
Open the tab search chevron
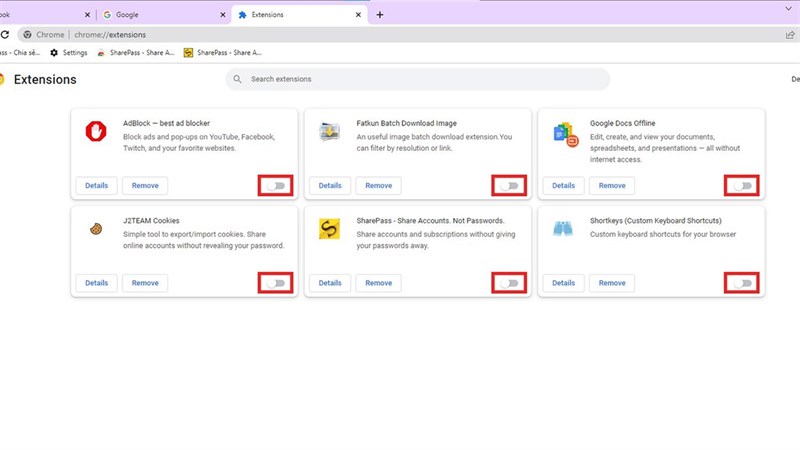point(789,9)
